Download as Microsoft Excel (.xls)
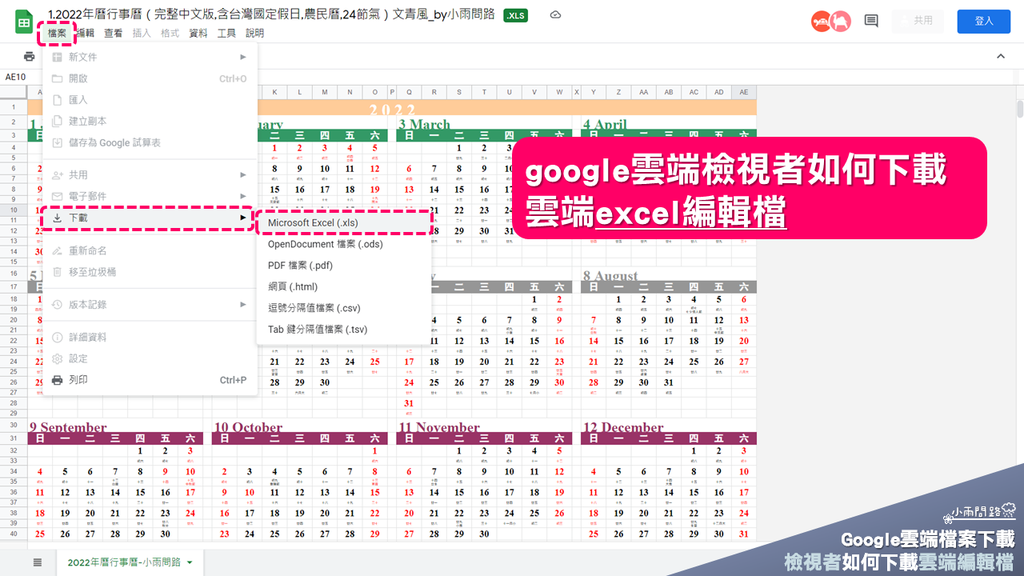The width and height of the screenshot is (1024, 576). click(x=344, y=223)
